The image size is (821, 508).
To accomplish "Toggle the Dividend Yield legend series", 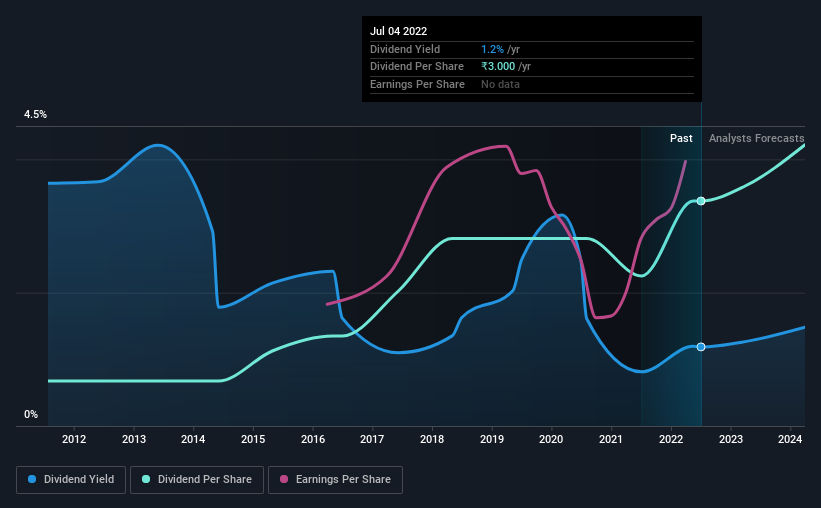I will (71, 480).
